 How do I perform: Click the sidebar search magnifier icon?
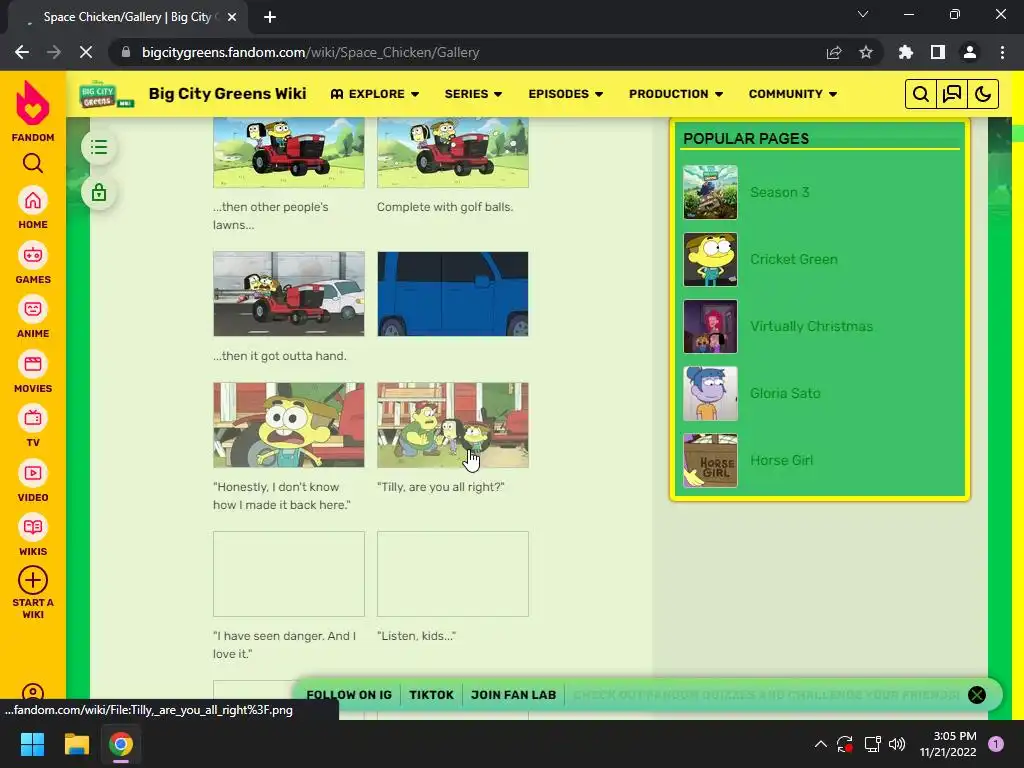coord(33,163)
